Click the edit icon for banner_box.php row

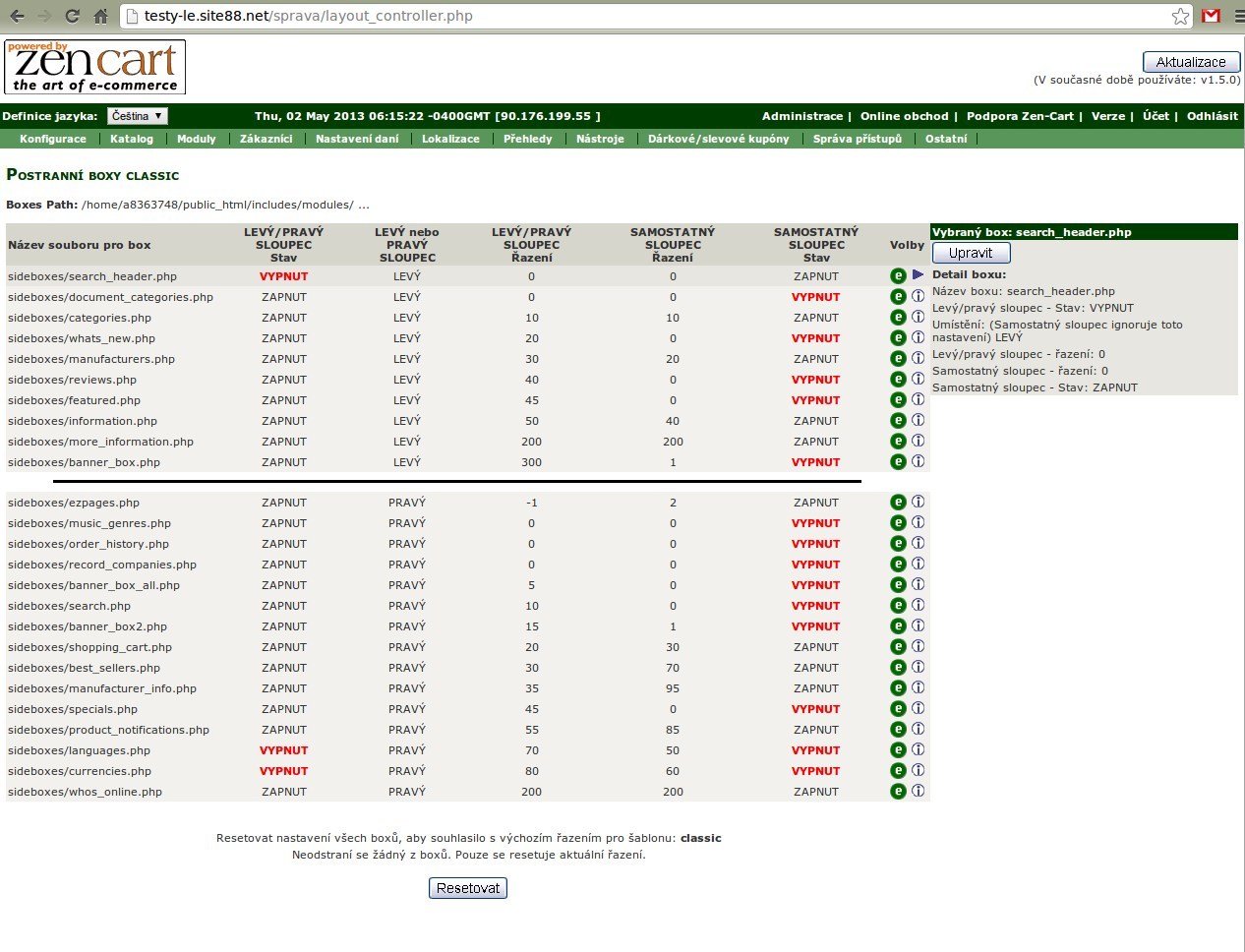(x=898, y=462)
